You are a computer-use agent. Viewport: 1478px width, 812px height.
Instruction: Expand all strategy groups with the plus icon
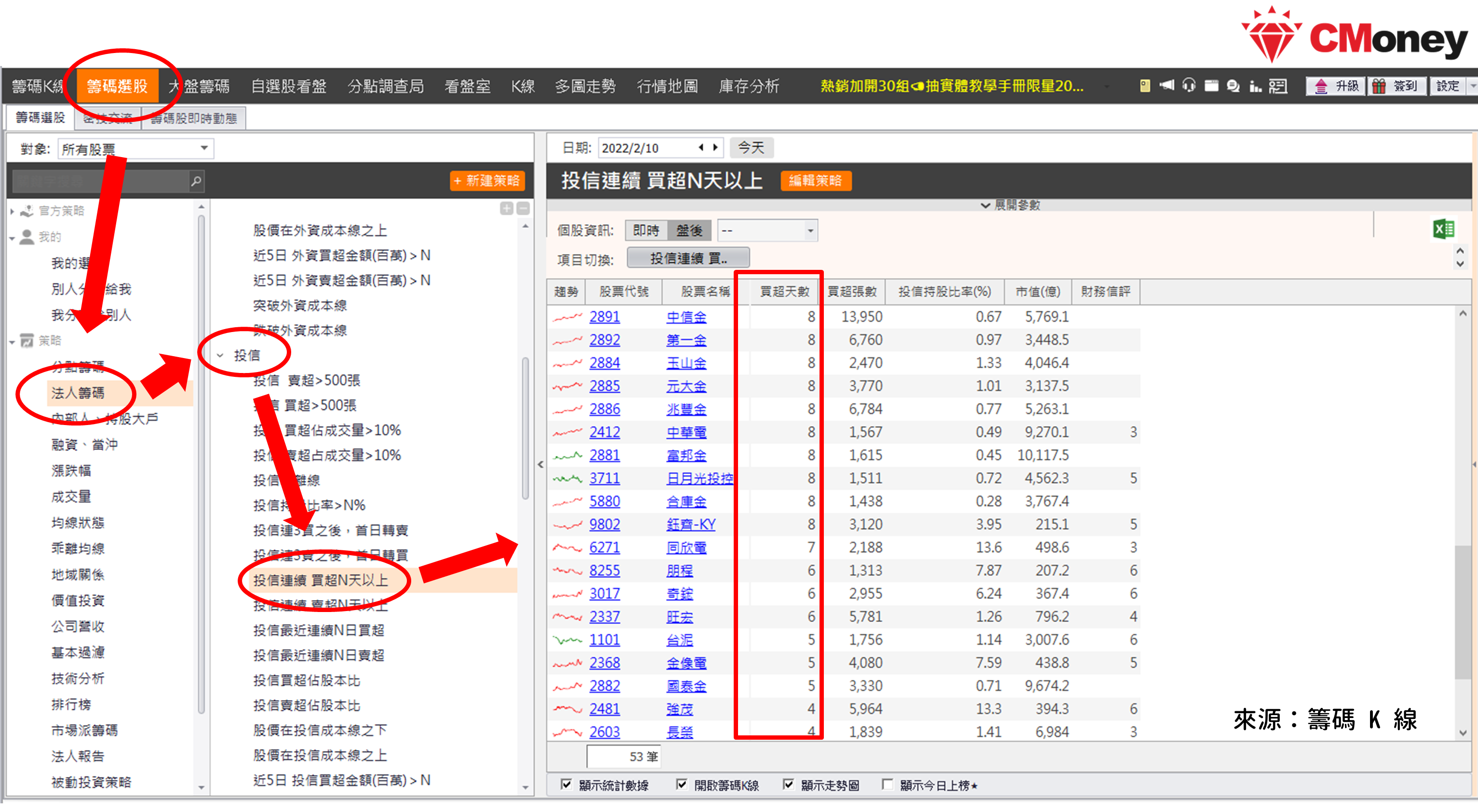pyautogui.click(x=506, y=208)
